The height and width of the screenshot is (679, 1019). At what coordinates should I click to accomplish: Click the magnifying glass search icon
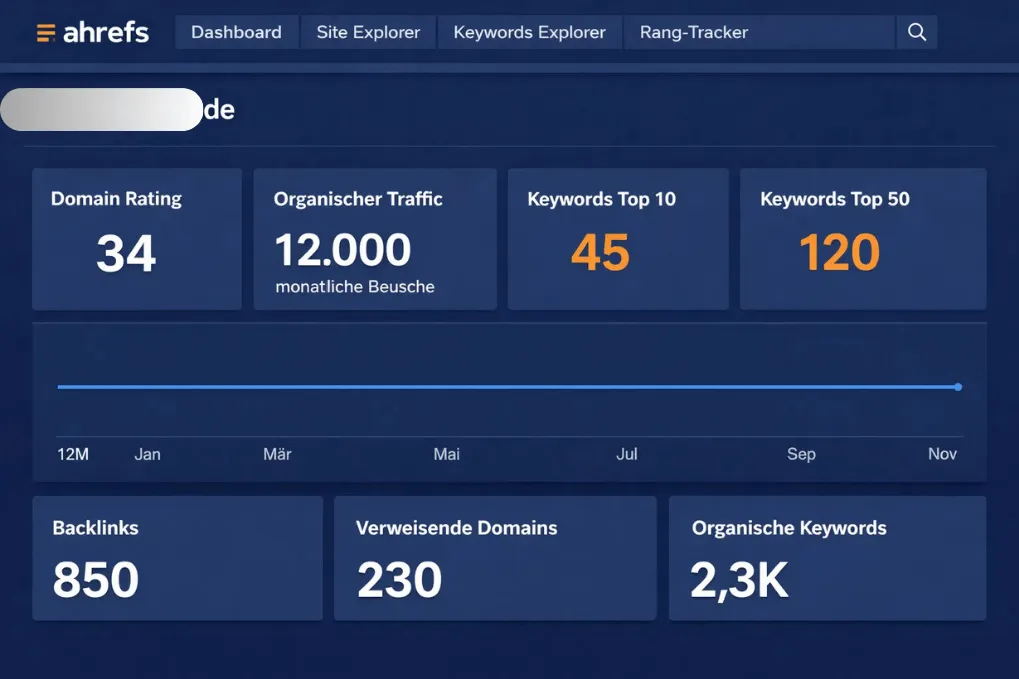pos(916,32)
